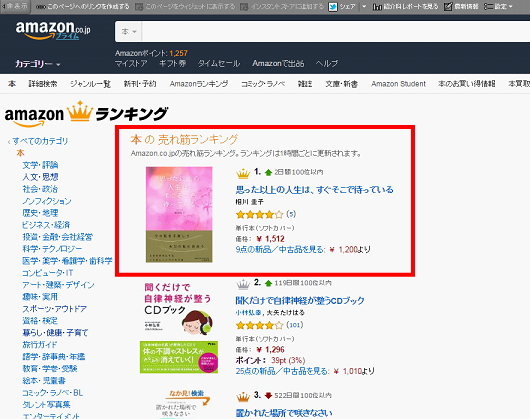The image size is (530, 419).
Task: Select 暮らし・健康・子育て category
Action: (55, 333)
